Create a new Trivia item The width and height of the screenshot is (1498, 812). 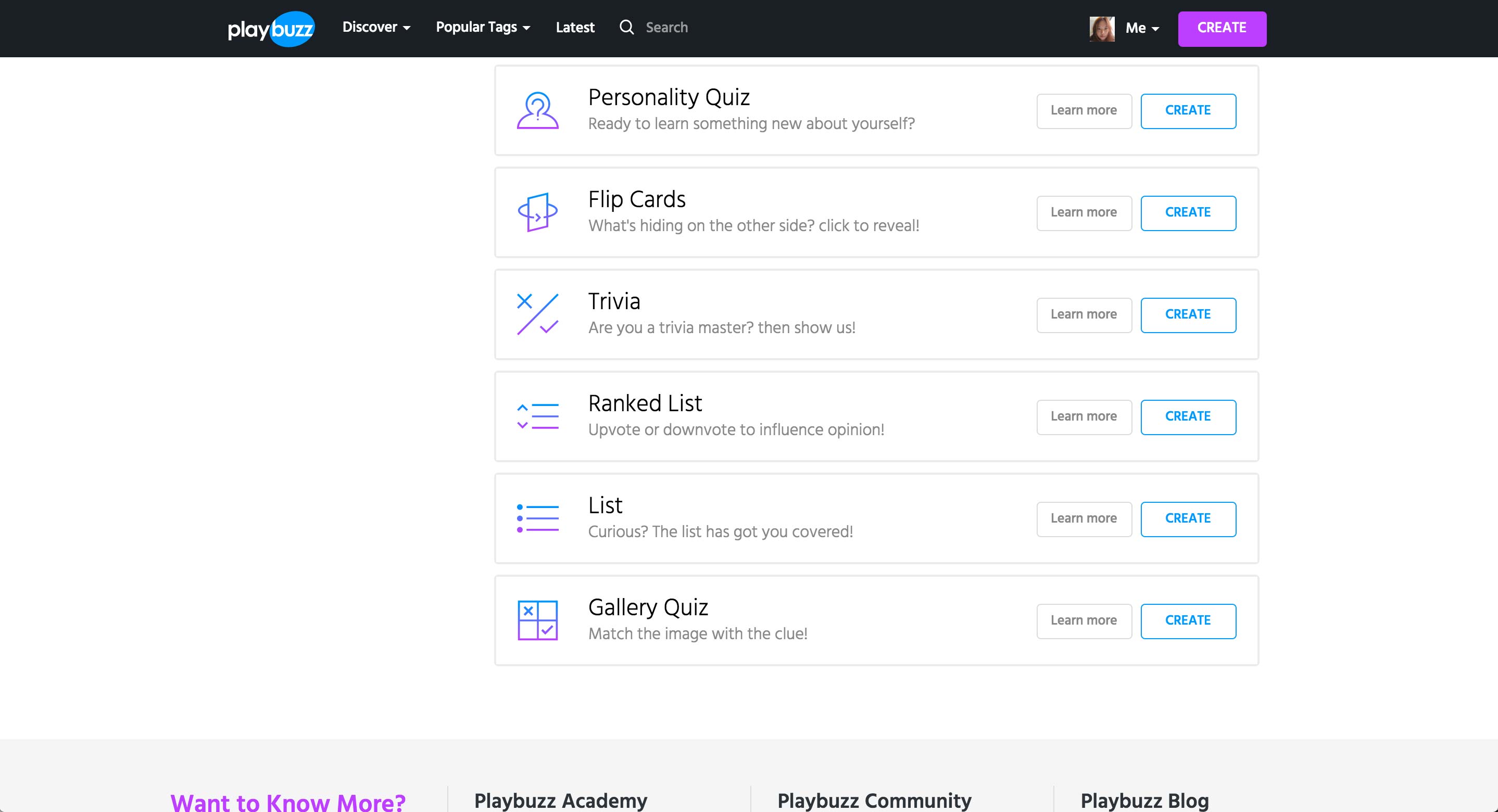click(x=1188, y=314)
